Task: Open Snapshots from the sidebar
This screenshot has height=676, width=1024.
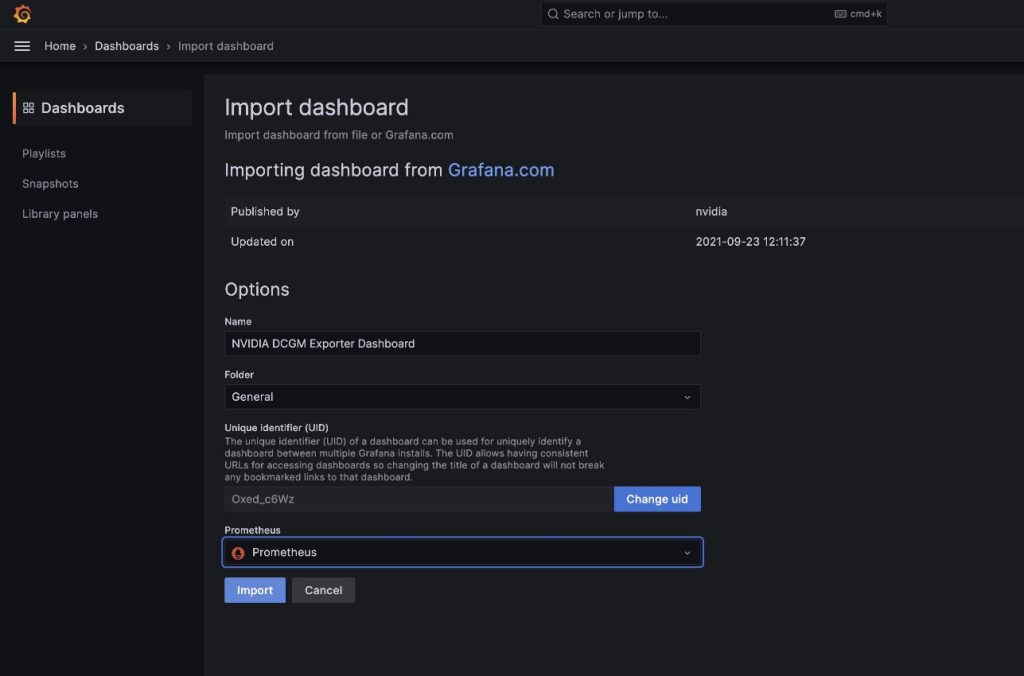Action: pos(50,184)
